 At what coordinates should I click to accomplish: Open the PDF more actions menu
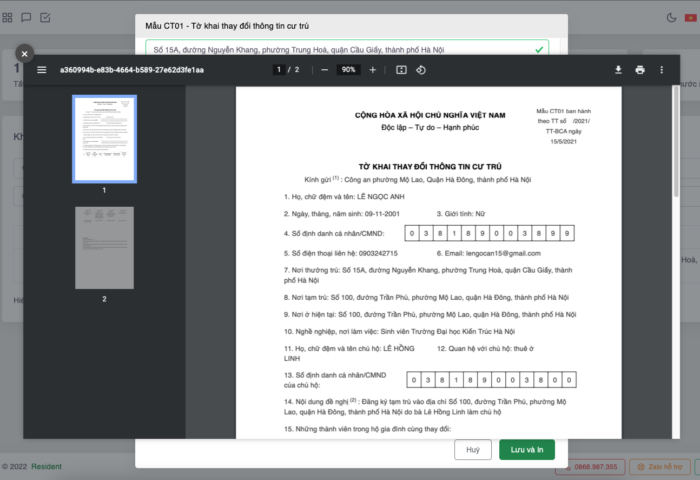pyautogui.click(x=662, y=70)
